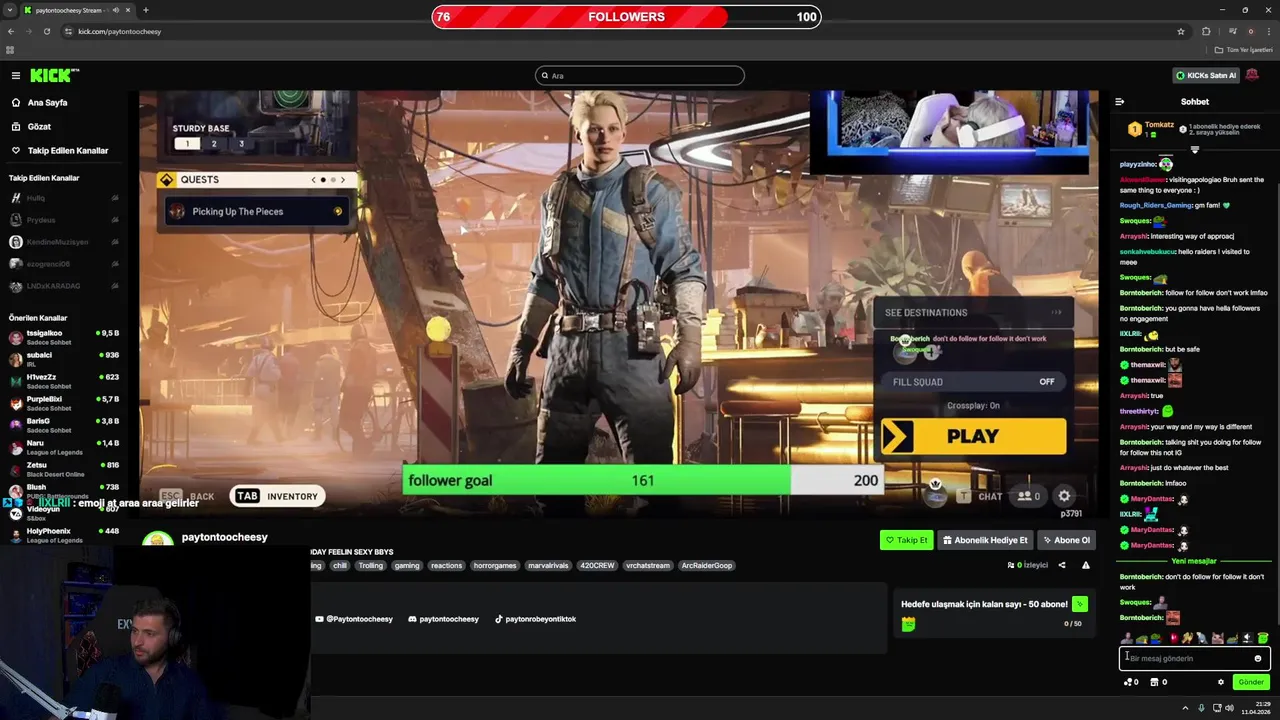Click the chat shop icon showing 0

[1159, 682]
